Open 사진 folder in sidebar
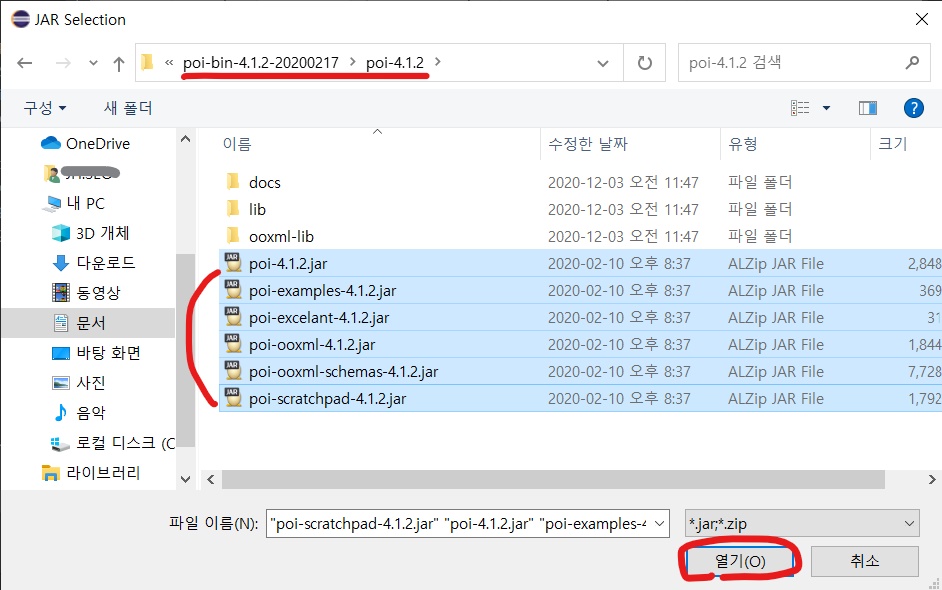The width and height of the screenshot is (942, 590). tap(79, 383)
